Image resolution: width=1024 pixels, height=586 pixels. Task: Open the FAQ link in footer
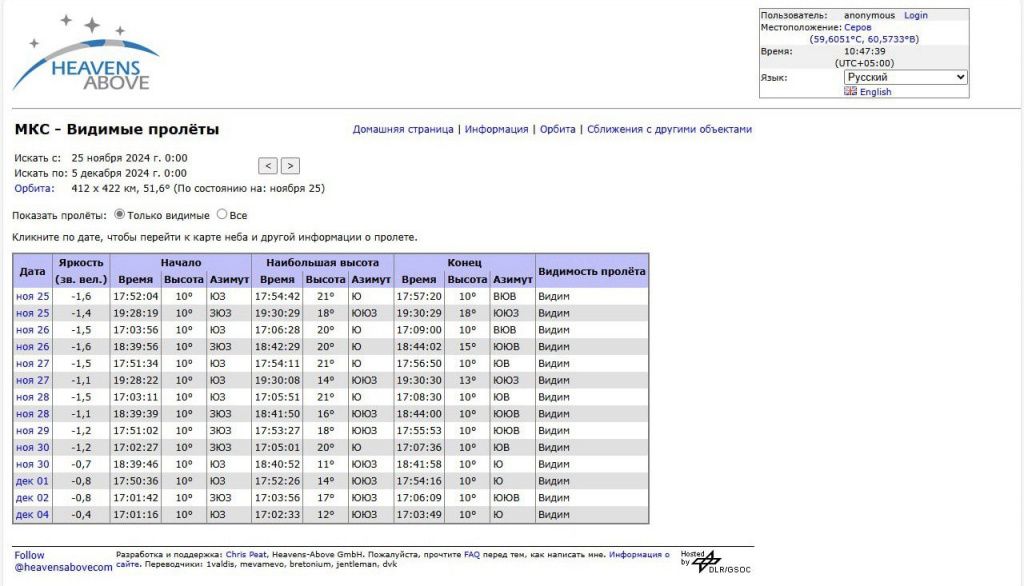[x=471, y=554]
